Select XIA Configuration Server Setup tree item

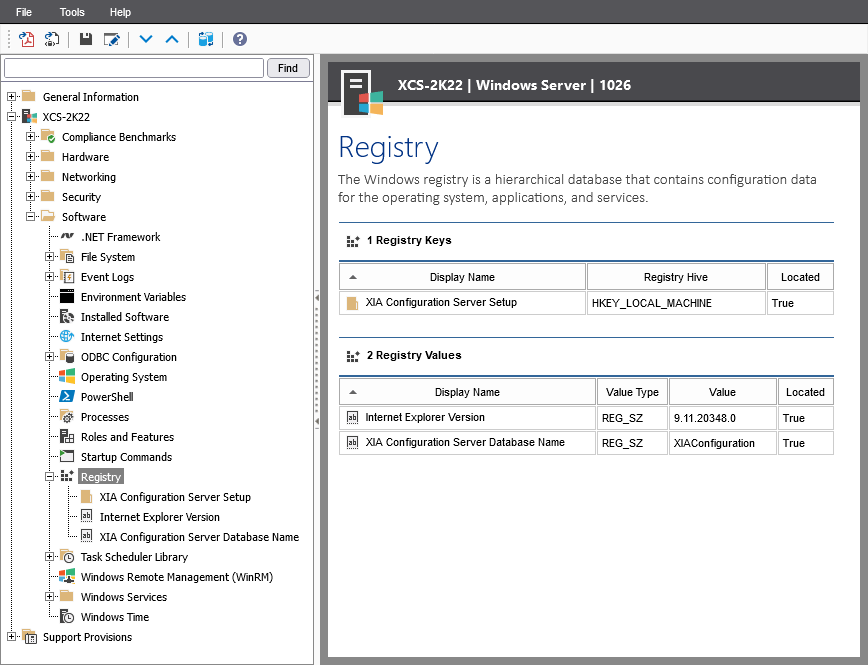click(175, 497)
